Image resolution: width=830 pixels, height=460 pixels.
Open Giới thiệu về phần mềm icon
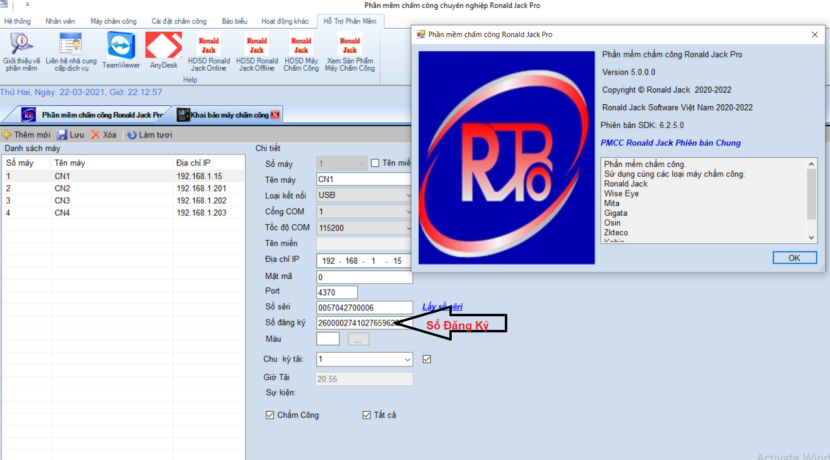point(21,52)
